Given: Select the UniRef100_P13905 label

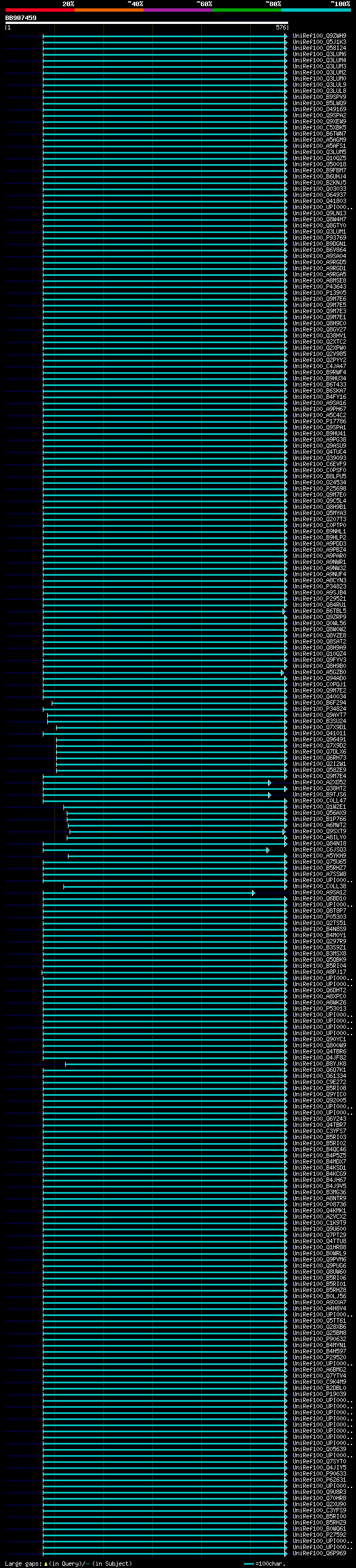Looking at the screenshot, I should tap(319, 293).
